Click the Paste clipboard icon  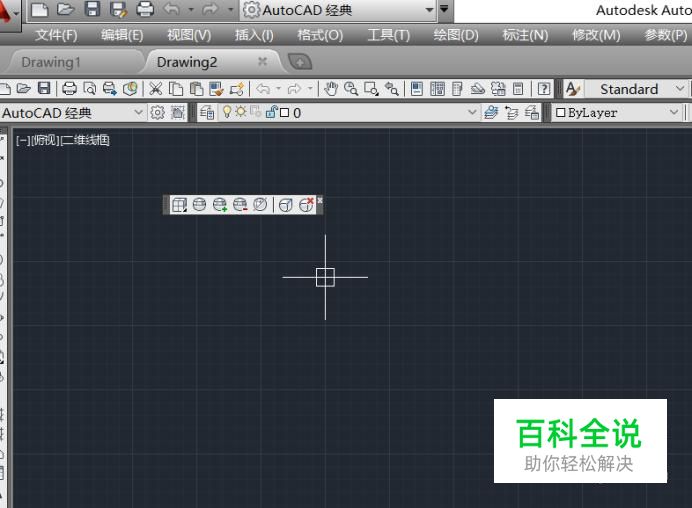coord(196,89)
